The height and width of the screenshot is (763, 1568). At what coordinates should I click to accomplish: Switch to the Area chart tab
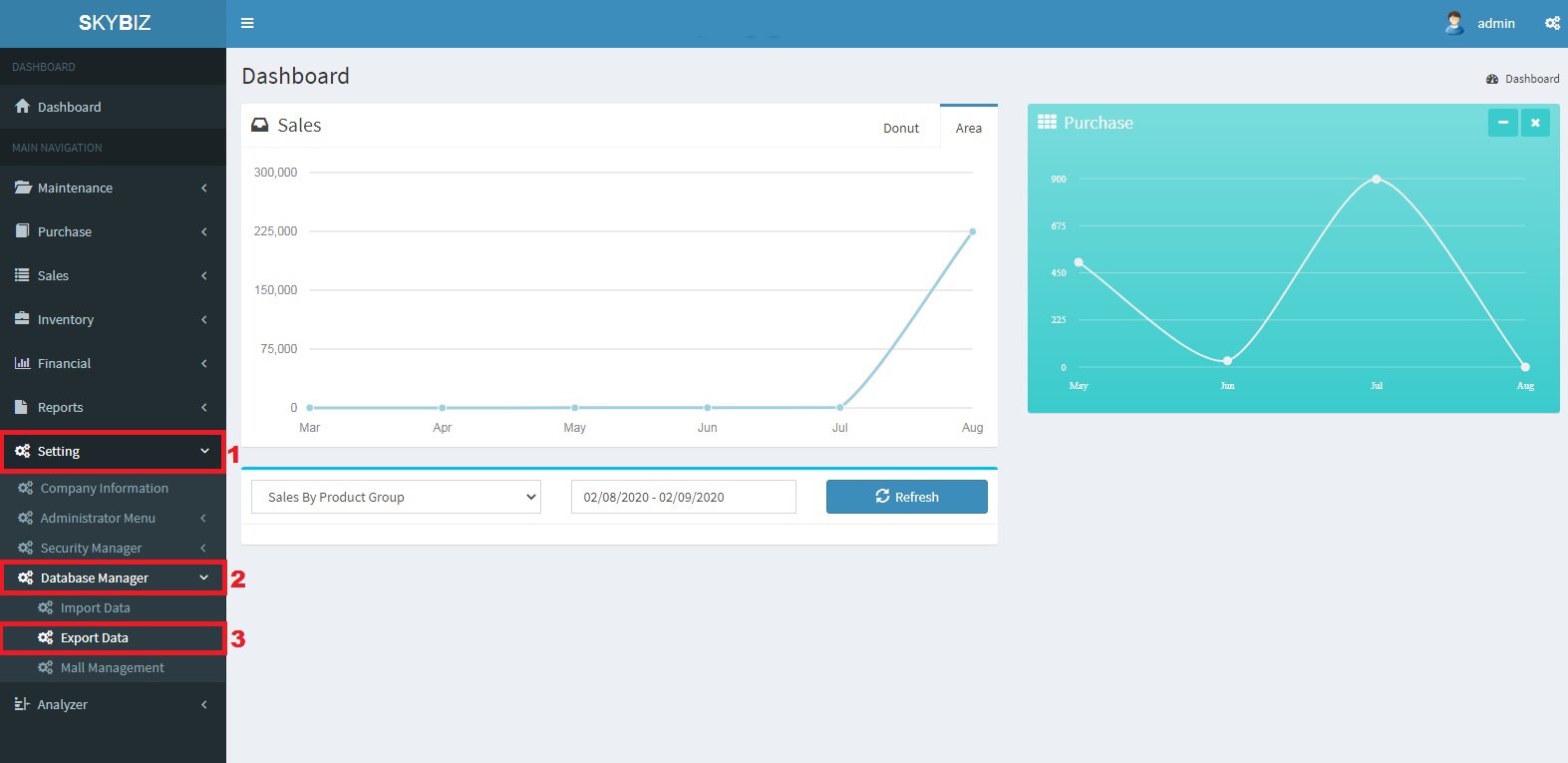[968, 128]
